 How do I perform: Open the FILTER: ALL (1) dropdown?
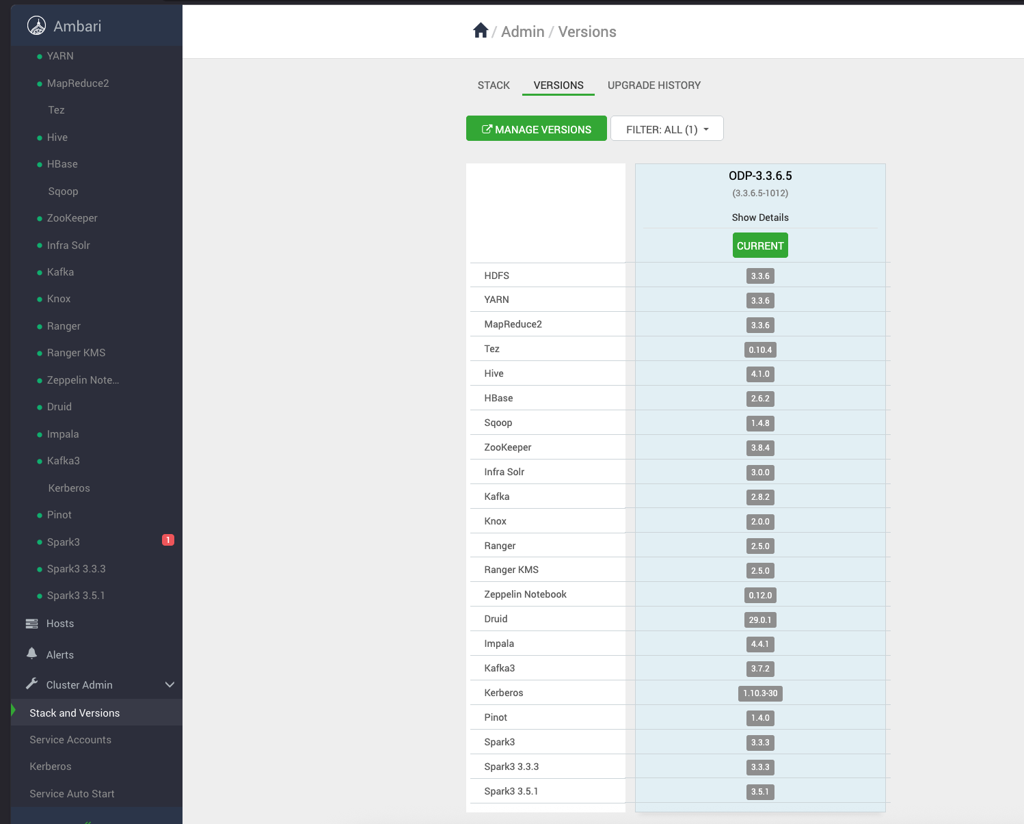pyautogui.click(x=667, y=129)
